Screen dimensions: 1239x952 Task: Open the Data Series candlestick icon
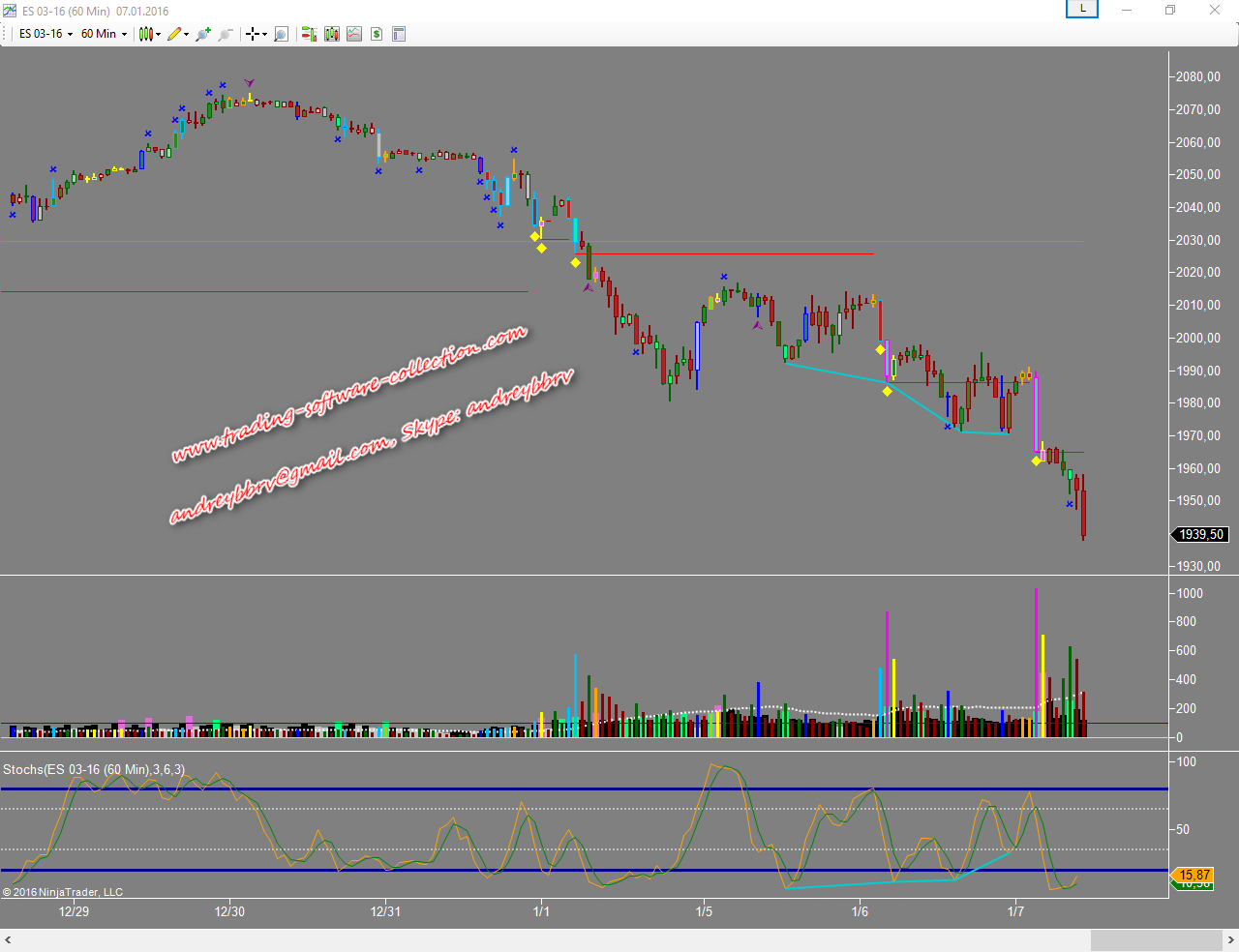point(332,34)
